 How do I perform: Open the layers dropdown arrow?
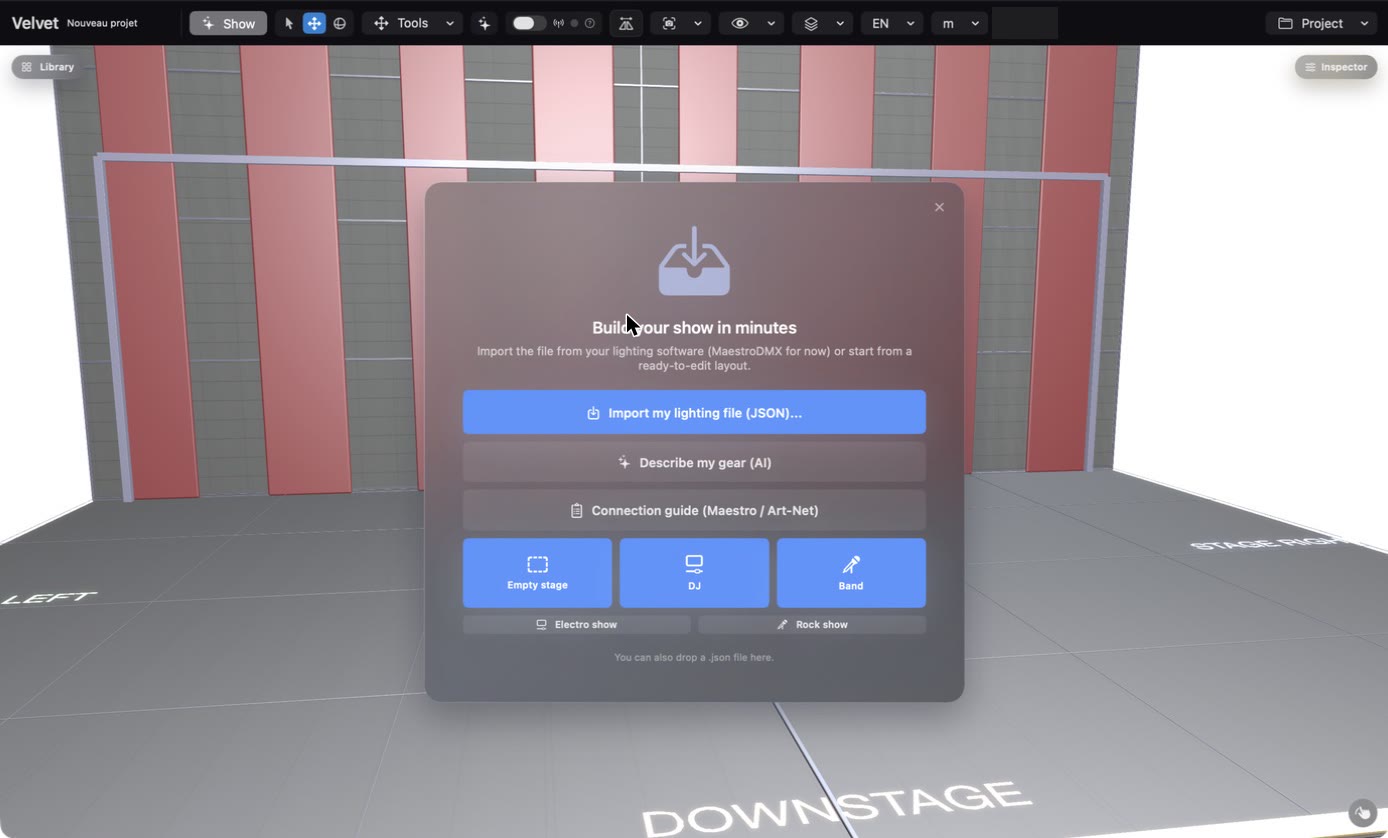click(x=840, y=23)
